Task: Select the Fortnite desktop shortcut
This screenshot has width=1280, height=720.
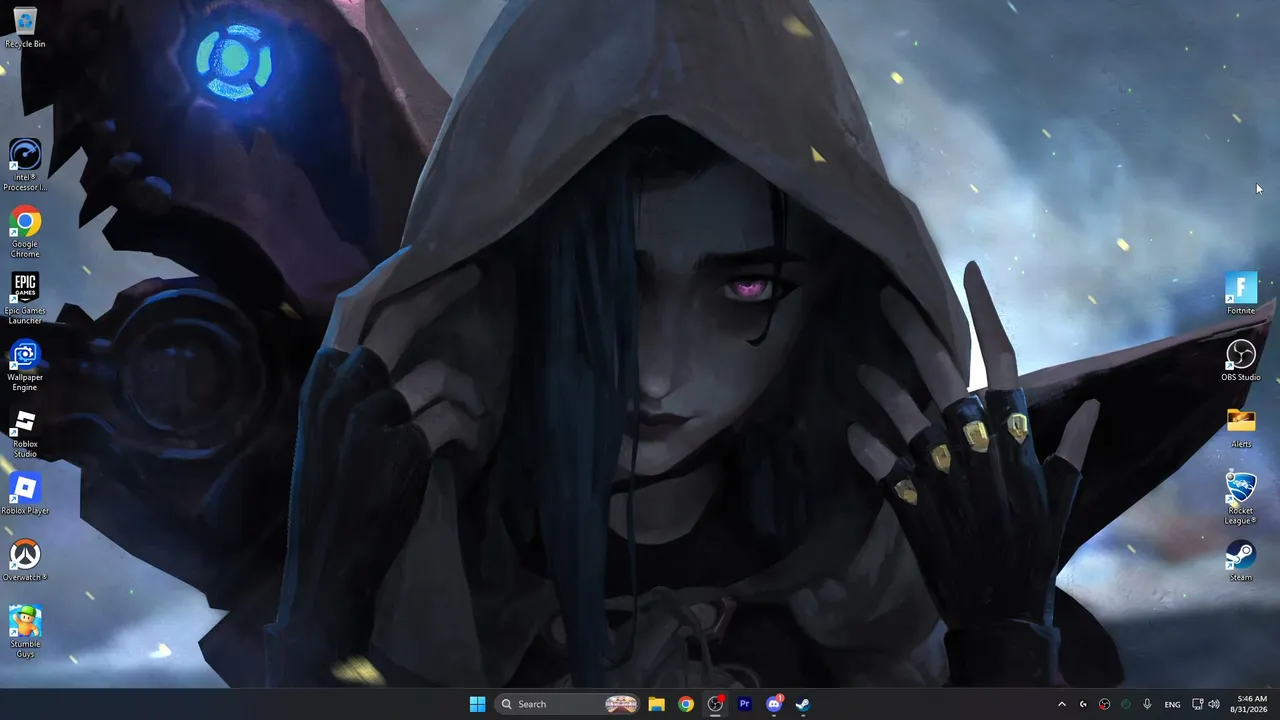Action: [1241, 294]
